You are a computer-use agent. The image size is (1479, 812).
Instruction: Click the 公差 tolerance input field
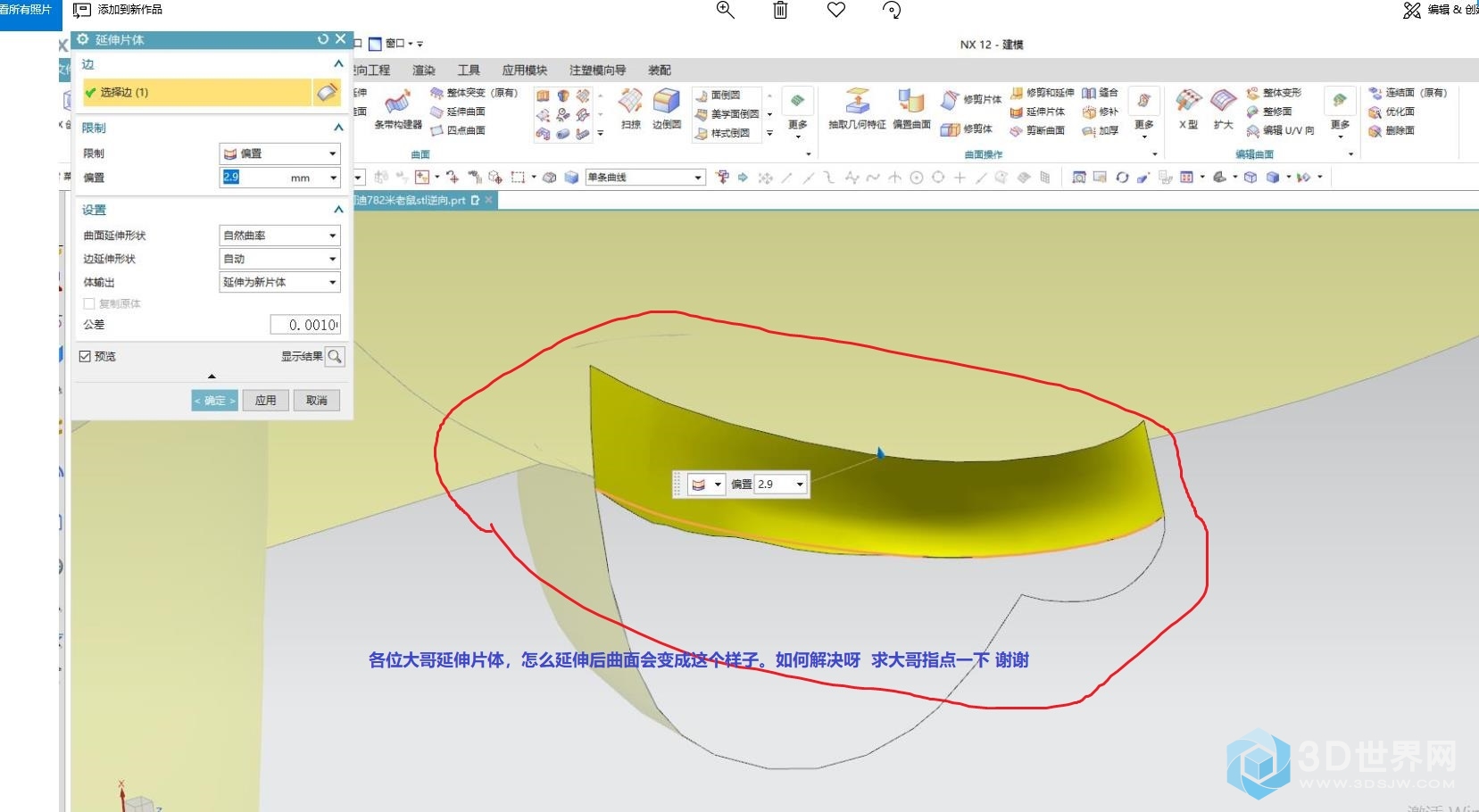pyautogui.click(x=305, y=325)
